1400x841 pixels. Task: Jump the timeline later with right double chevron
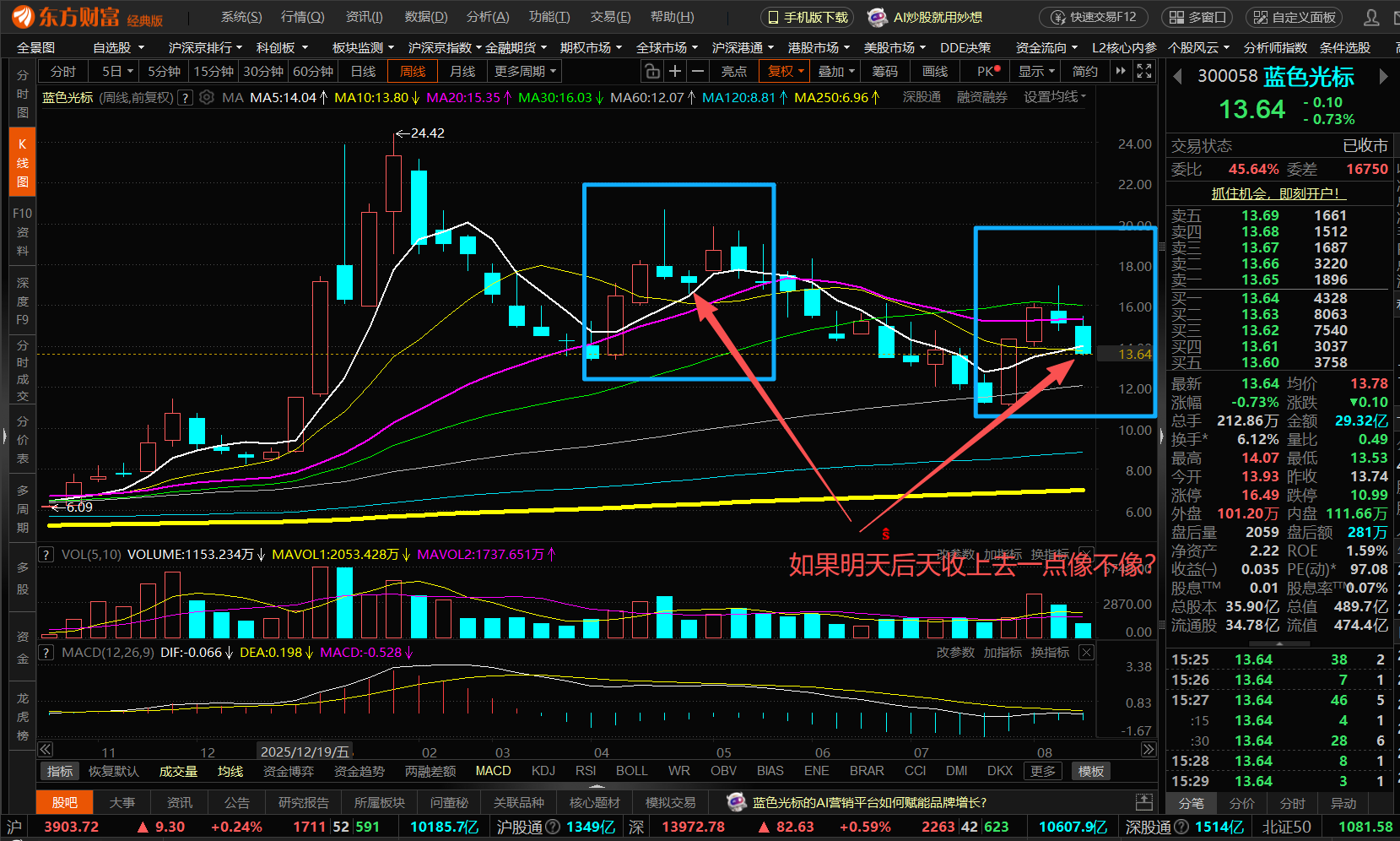tap(1149, 750)
